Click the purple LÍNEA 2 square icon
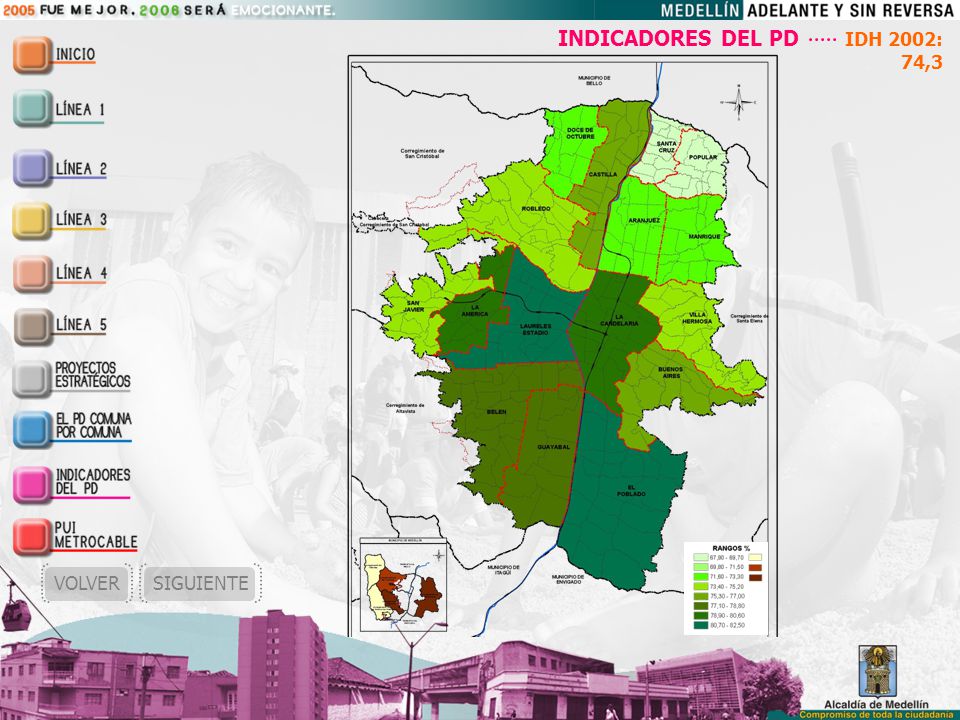This screenshot has width=960, height=720. pos(32,168)
